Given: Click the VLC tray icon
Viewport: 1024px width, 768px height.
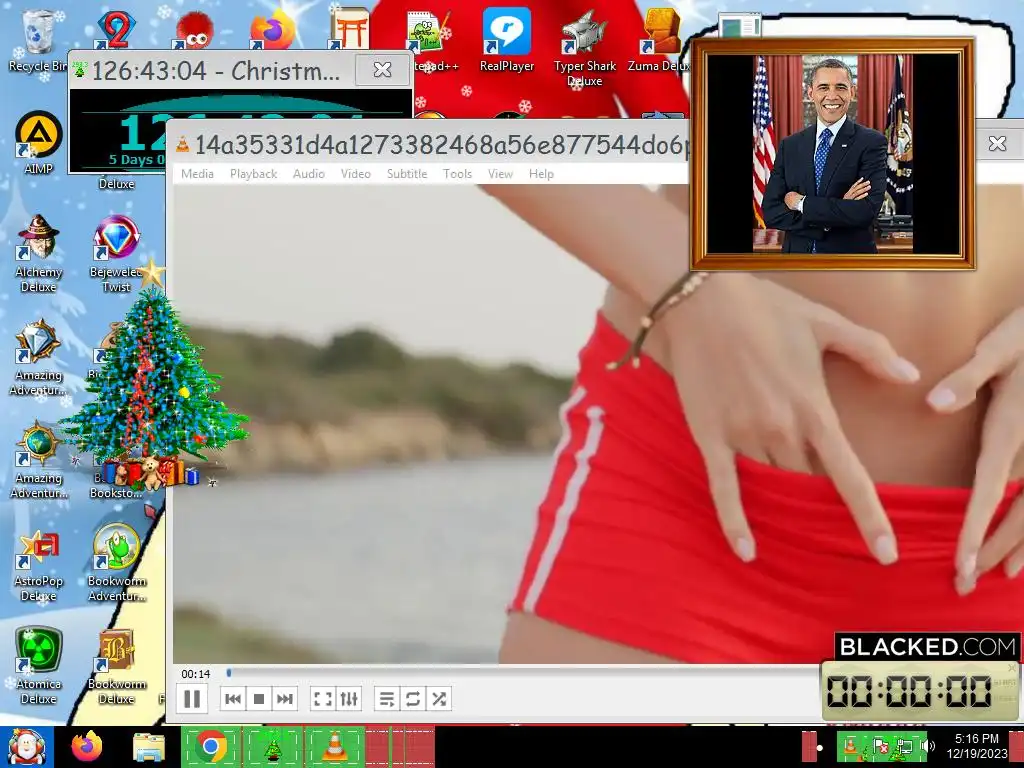Looking at the screenshot, I should (x=852, y=746).
